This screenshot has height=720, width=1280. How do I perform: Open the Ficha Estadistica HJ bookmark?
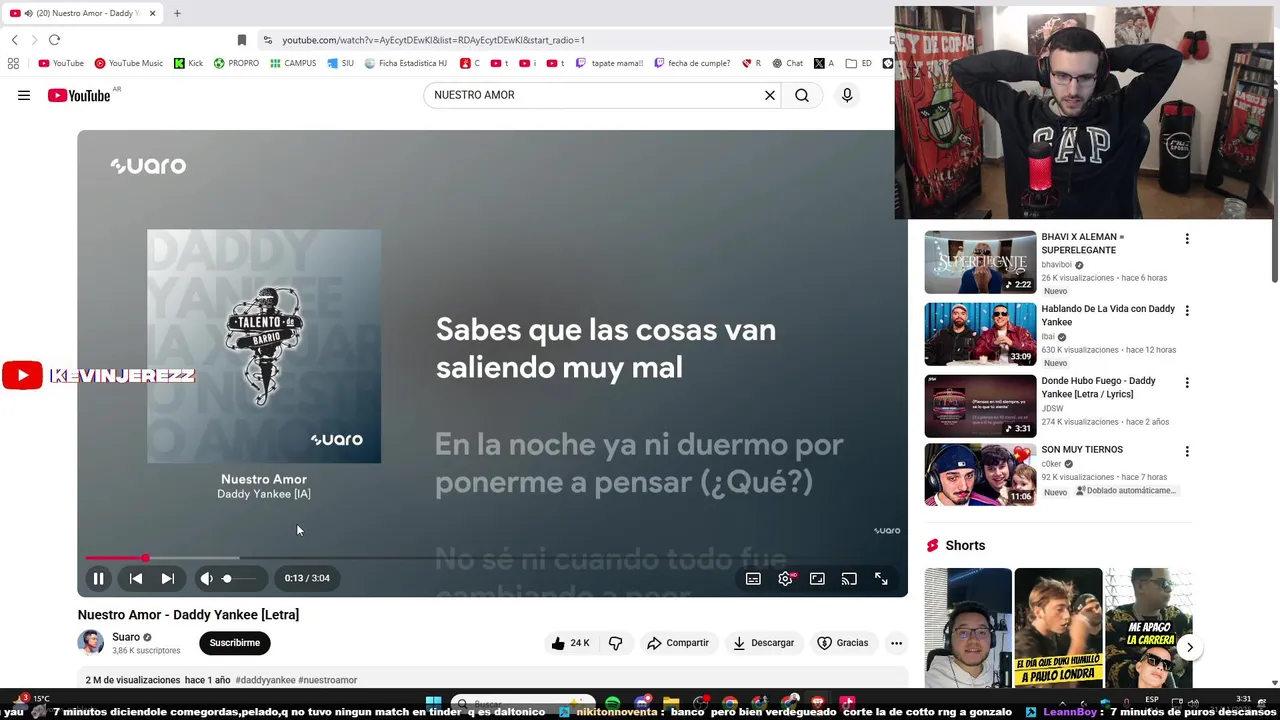coord(405,63)
